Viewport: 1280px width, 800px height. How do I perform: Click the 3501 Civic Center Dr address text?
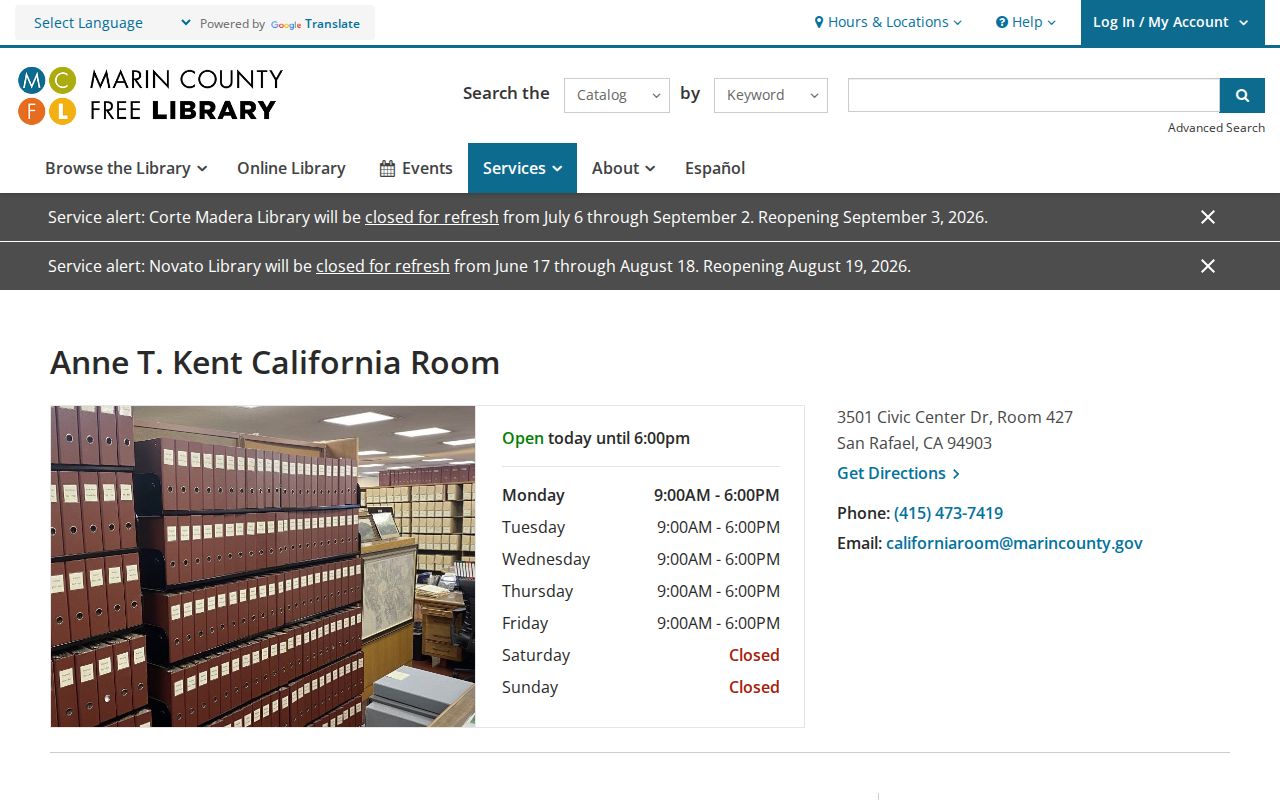point(955,417)
